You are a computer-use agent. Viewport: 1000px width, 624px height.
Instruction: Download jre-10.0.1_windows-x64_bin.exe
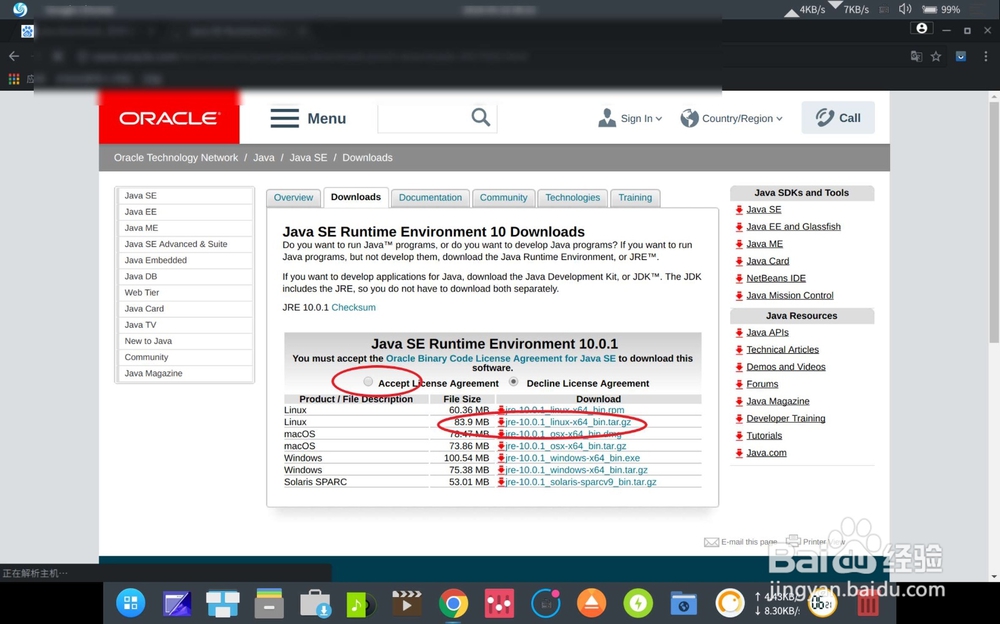tap(573, 458)
